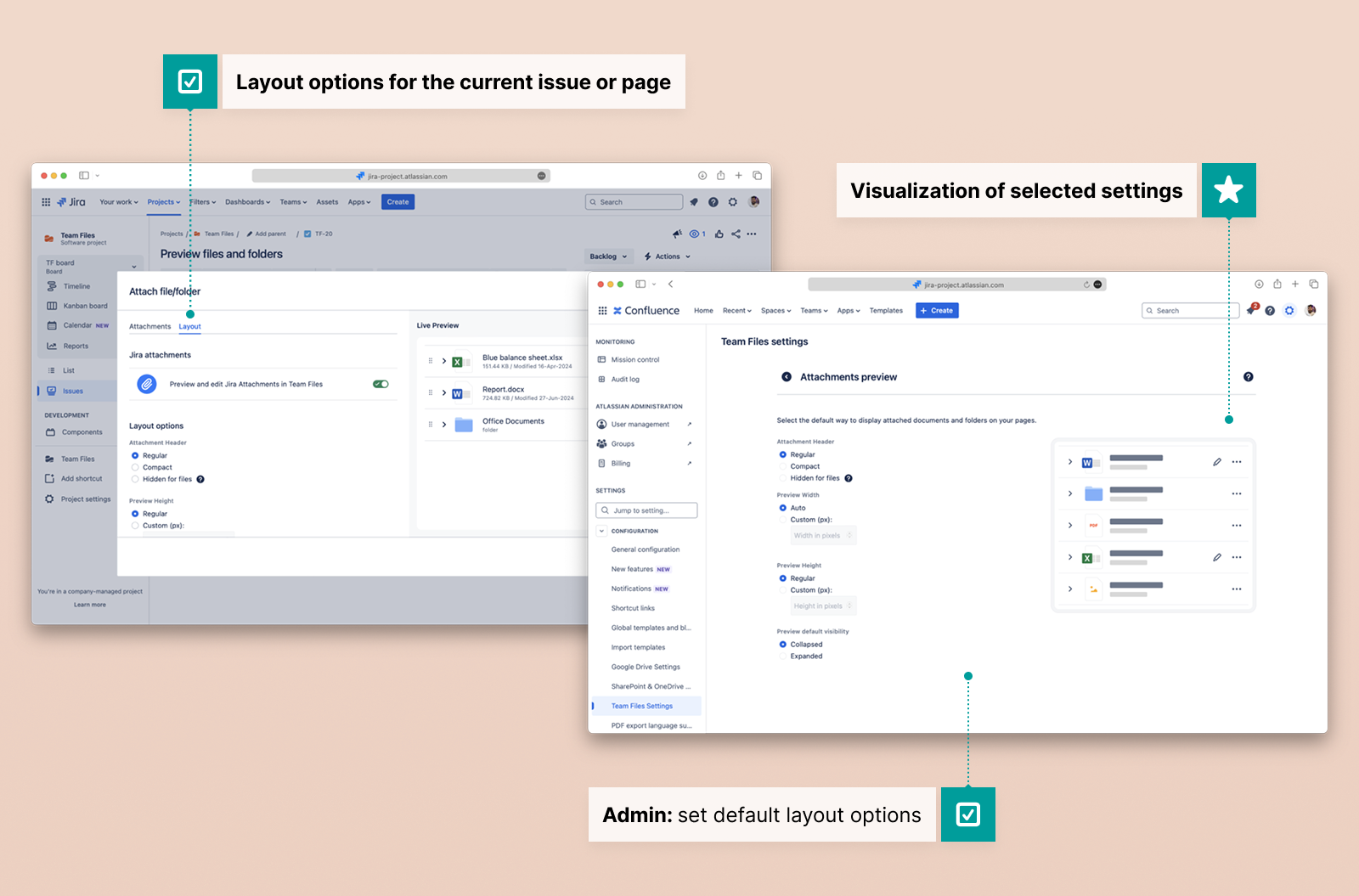Click back arrow beside Attachments preview heading

pyautogui.click(x=787, y=377)
